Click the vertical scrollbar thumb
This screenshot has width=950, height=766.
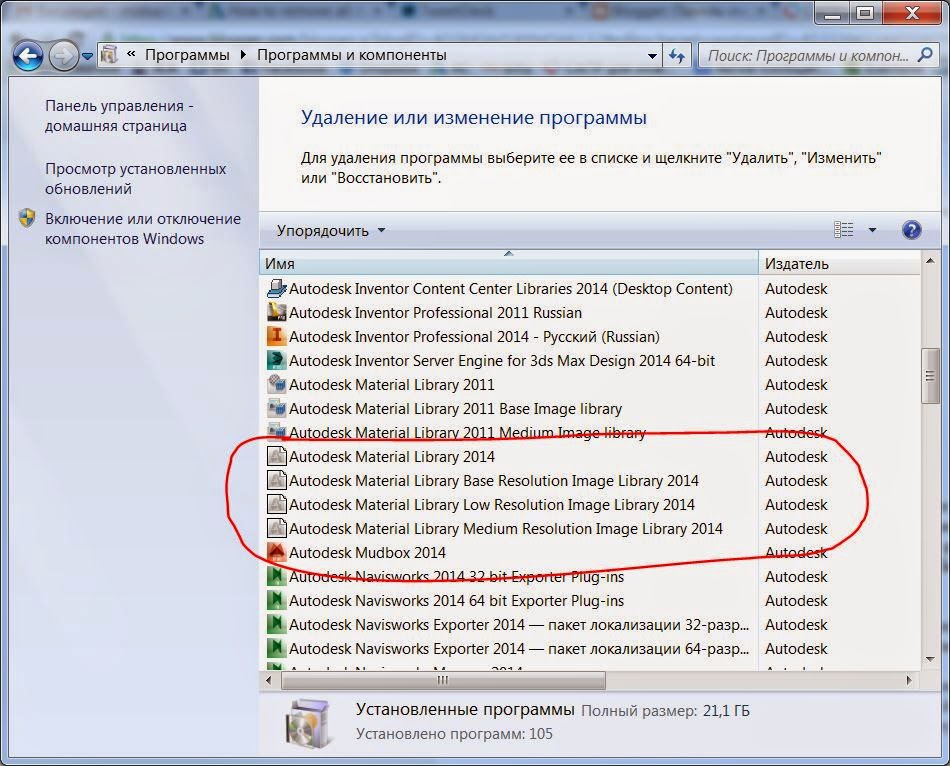click(930, 376)
